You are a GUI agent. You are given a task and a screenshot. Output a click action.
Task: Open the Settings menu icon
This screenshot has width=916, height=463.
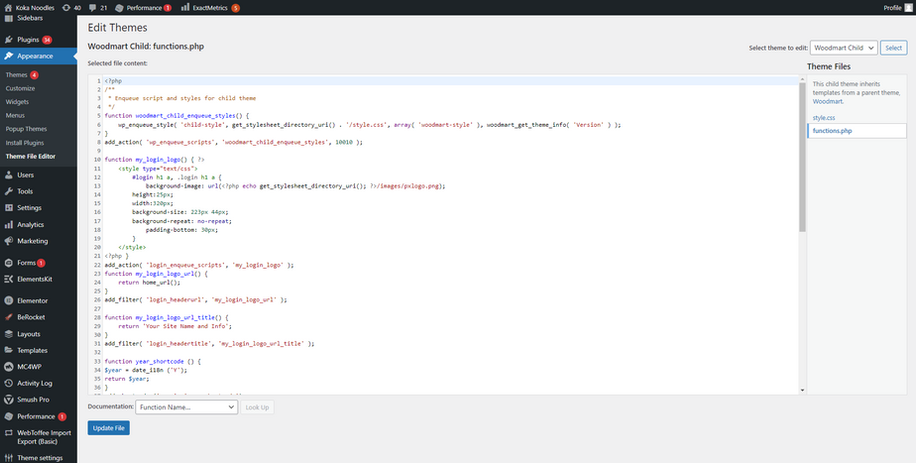point(9,207)
